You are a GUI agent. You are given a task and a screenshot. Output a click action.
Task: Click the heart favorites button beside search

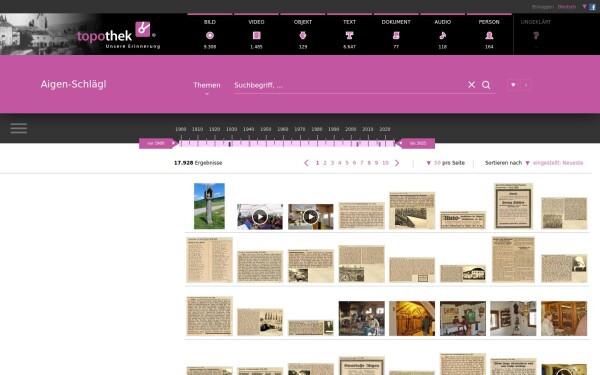pyautogui.click(x=513, y=85)
